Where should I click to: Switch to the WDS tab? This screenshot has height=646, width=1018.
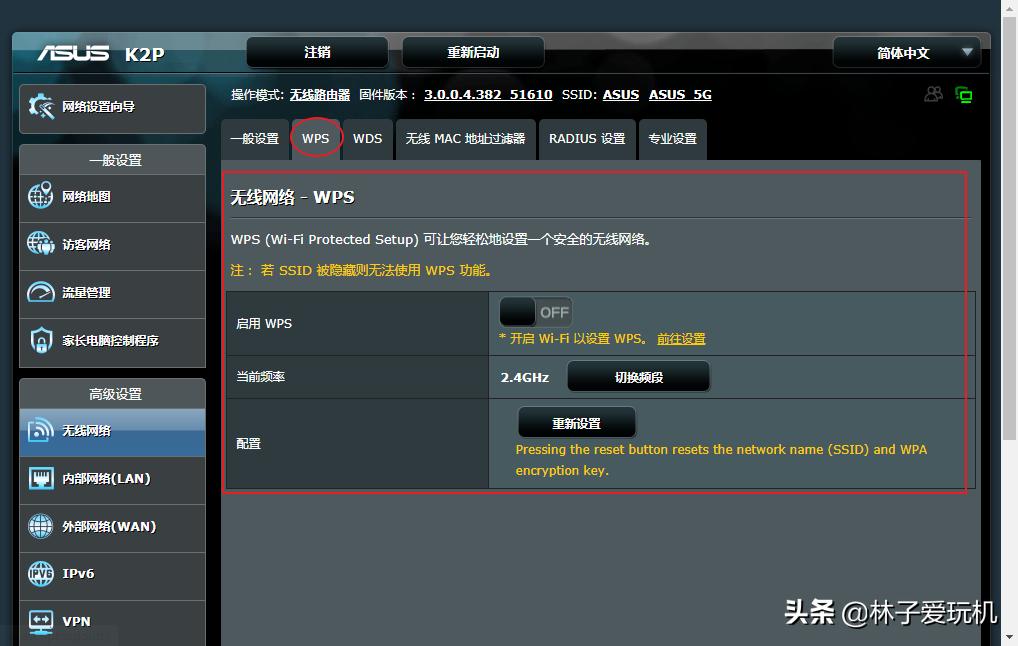click(367, 139)
